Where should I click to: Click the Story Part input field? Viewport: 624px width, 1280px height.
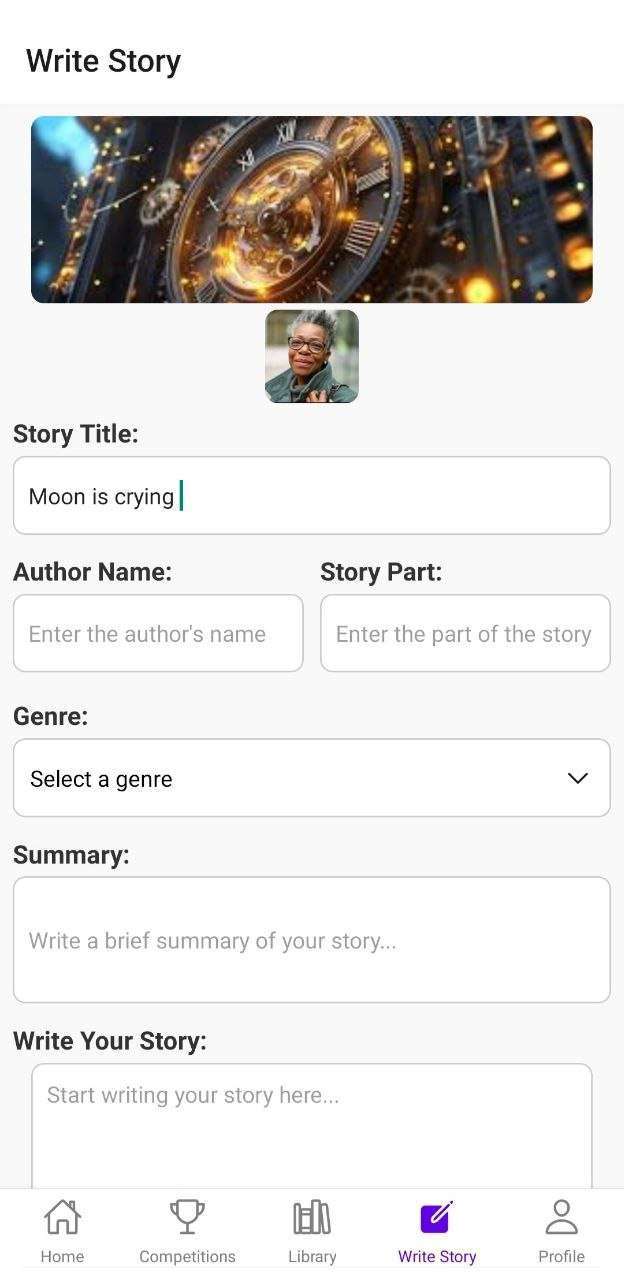[465, 633]
